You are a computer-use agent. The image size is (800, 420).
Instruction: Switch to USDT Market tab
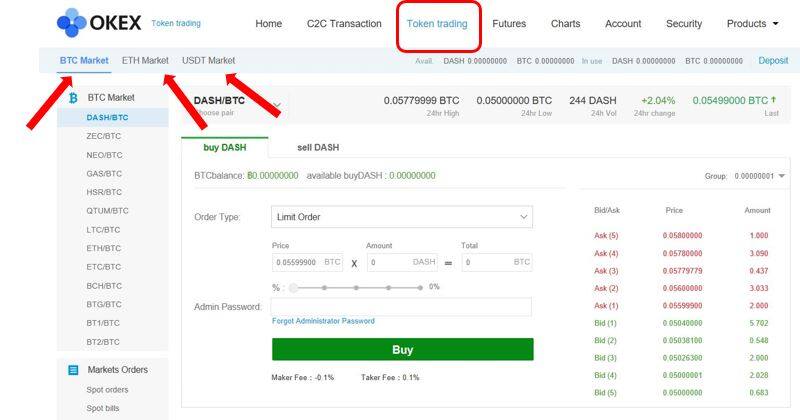click(209, 60)
